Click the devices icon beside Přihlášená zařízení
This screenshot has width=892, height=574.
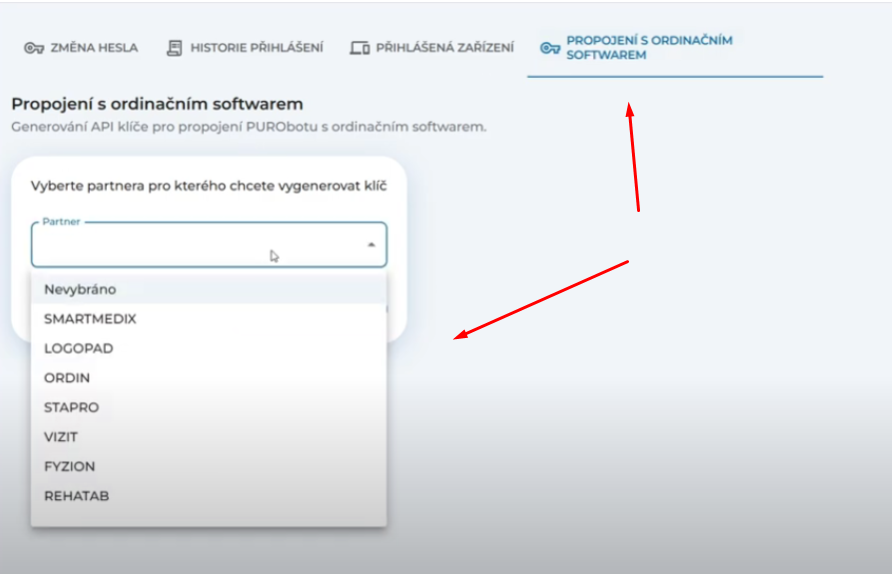pyautogui.click(x=360, y=48)
